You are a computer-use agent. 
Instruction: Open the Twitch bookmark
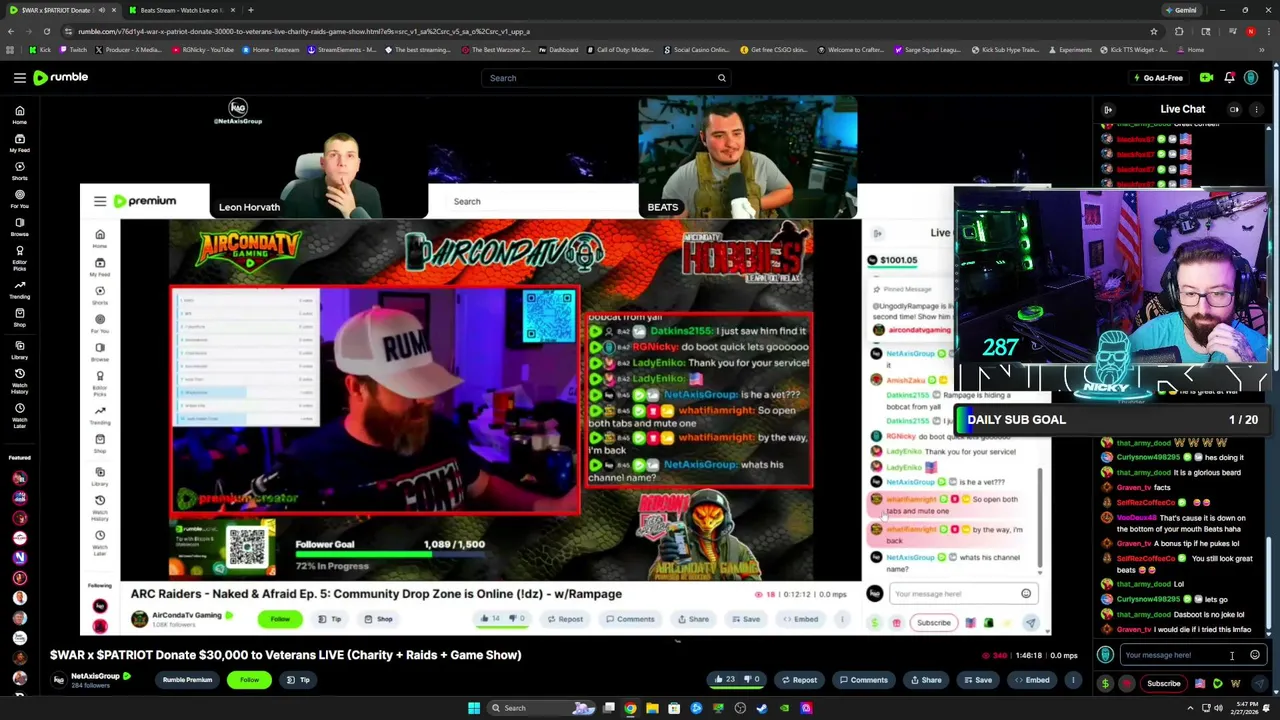point(73,50)
